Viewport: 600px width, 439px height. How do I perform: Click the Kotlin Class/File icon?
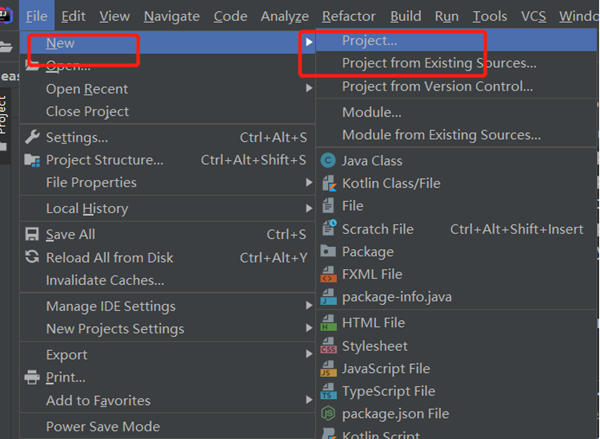[x=328, y=183]
